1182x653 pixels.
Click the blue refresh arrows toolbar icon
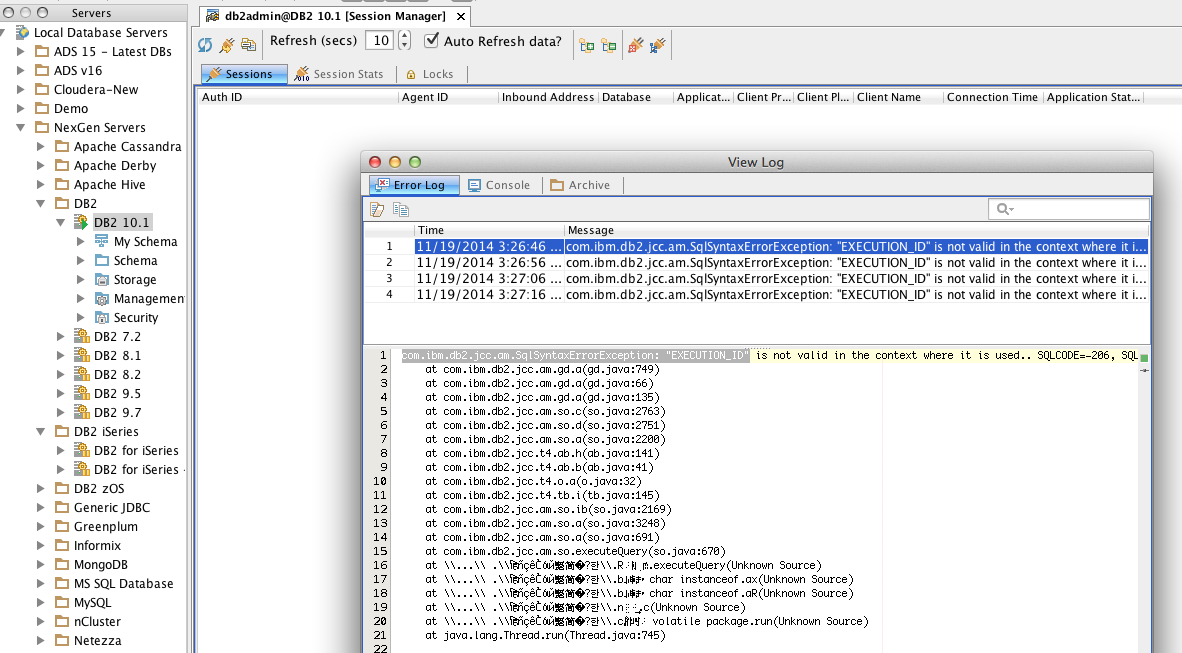point(205,45)
